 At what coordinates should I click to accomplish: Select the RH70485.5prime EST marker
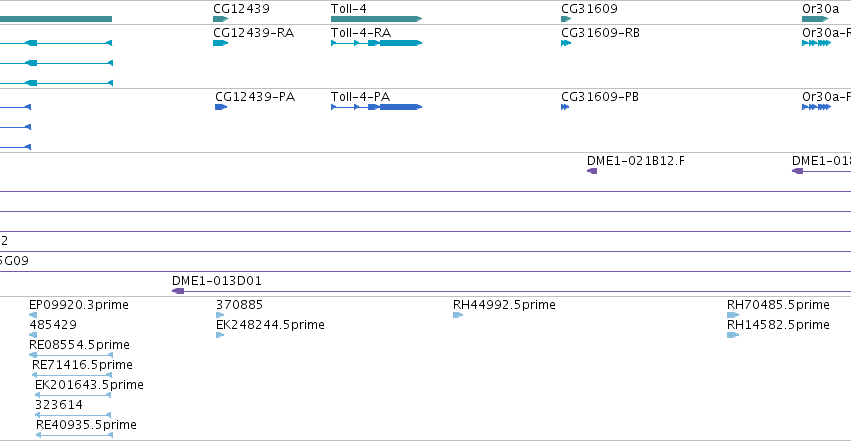coord(733,315)
